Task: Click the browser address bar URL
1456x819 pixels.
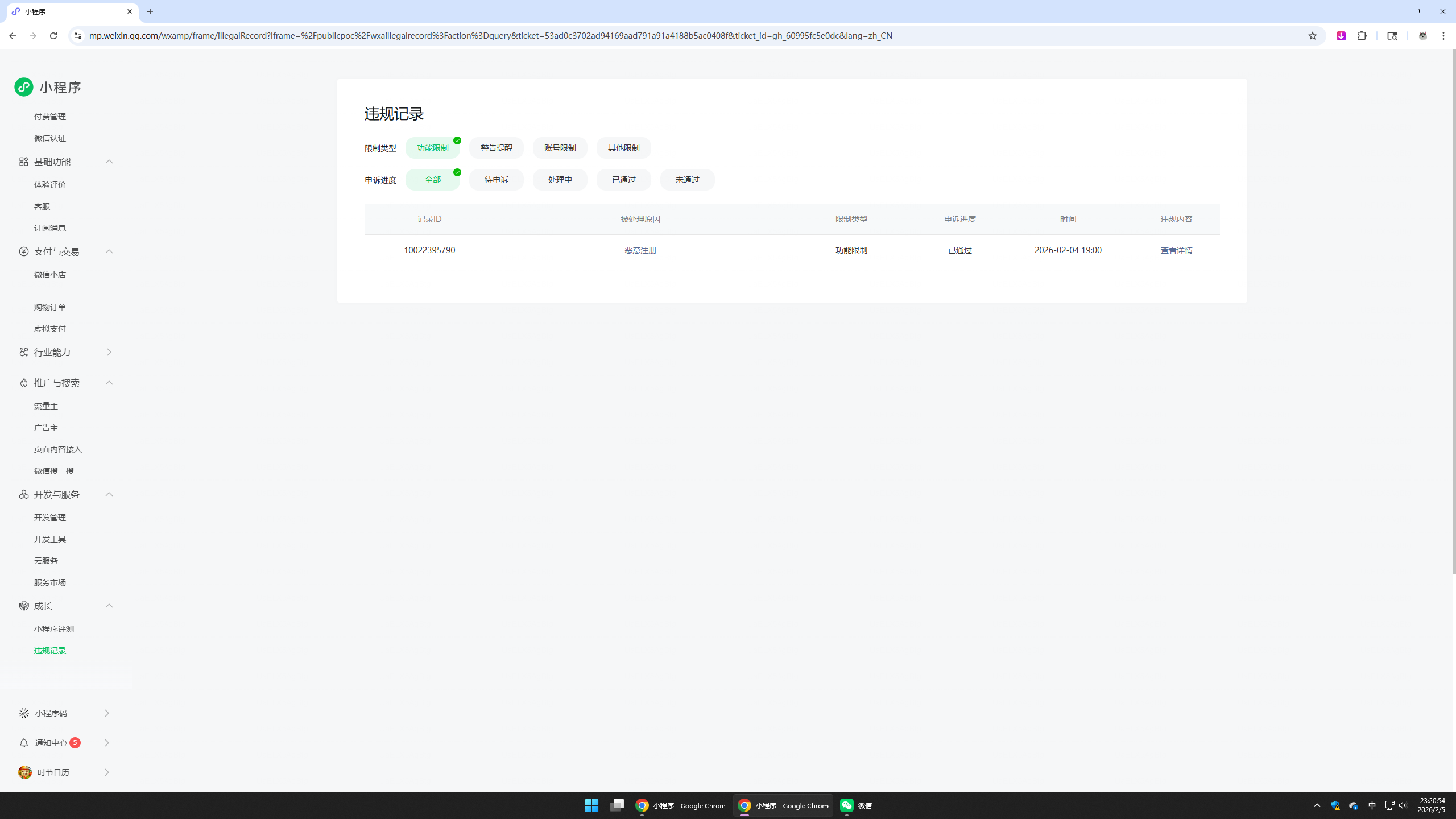Action: [x=490, y=36]
